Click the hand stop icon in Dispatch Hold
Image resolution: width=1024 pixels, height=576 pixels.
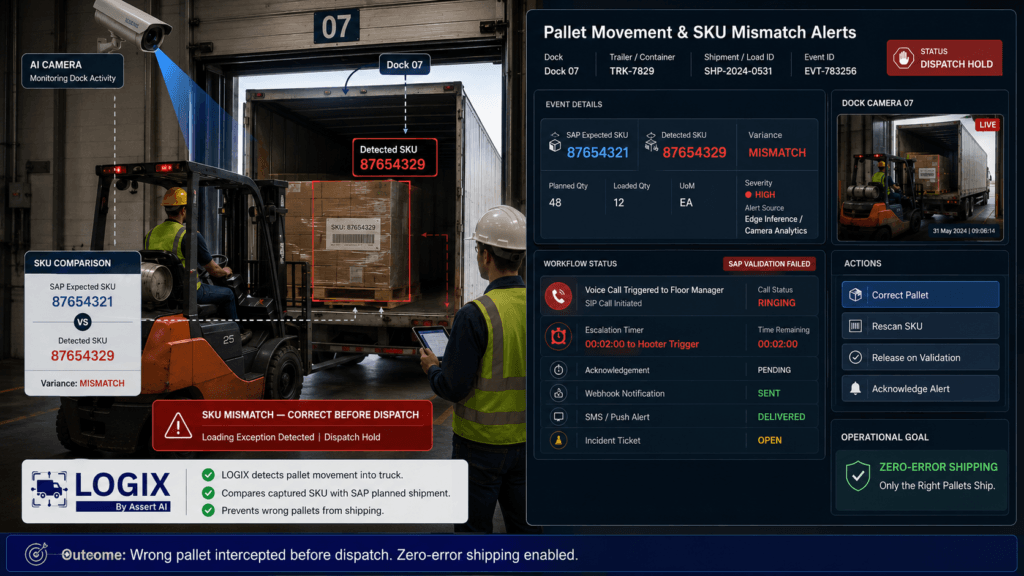(x=903, y=57)
